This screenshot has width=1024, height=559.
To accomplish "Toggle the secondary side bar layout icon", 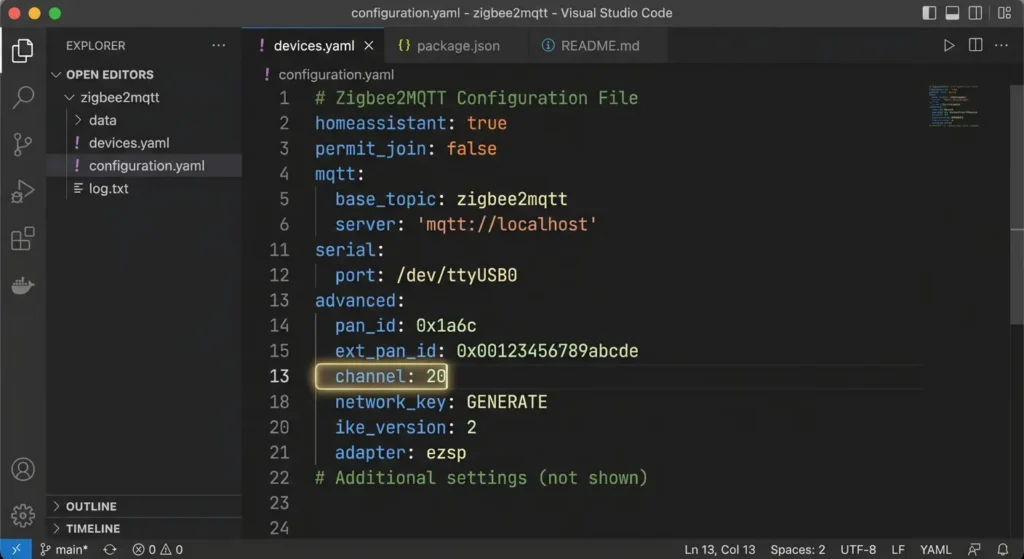I will pos(975,13).
